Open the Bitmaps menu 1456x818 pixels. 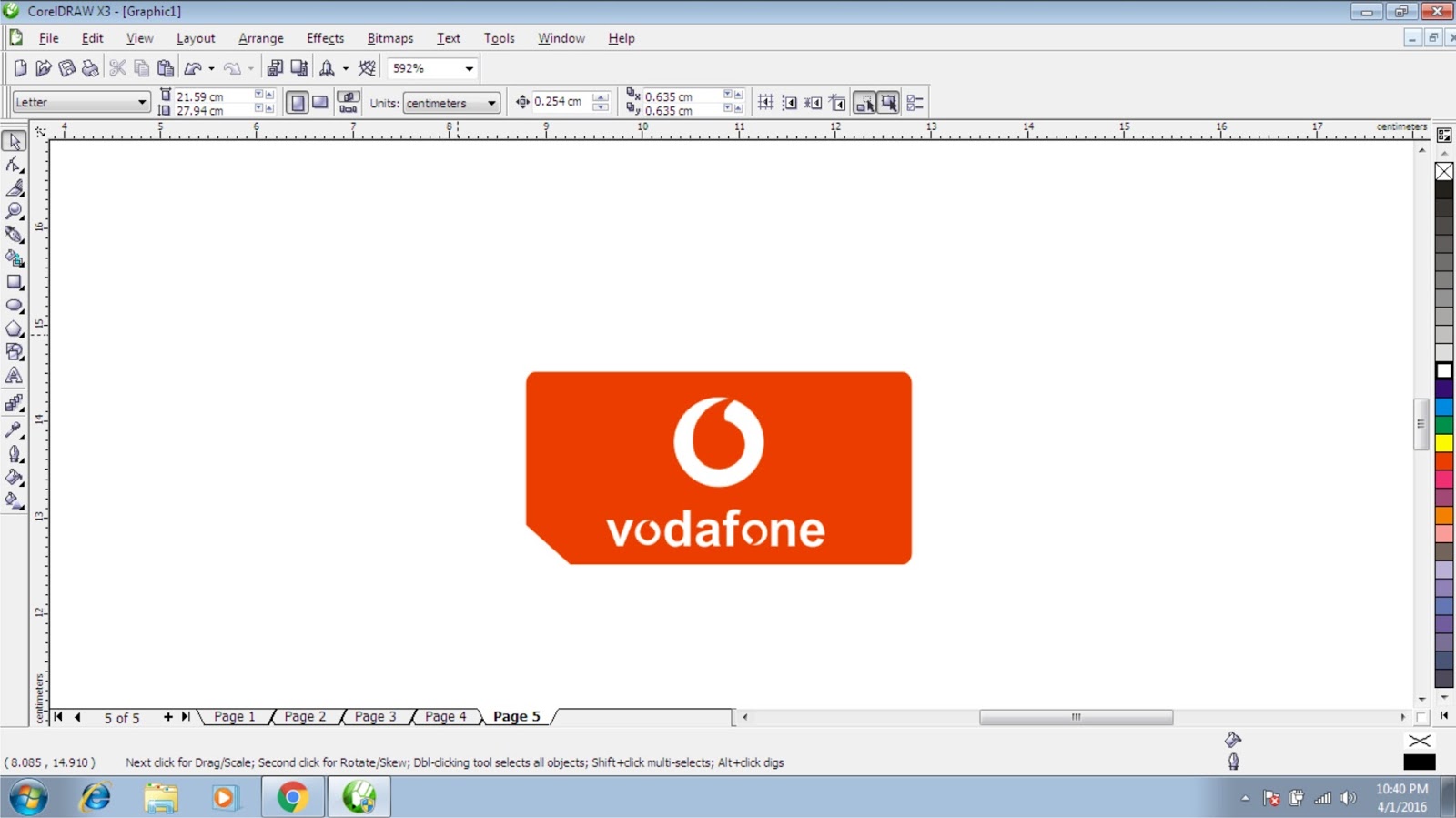(x=390, y=38)
